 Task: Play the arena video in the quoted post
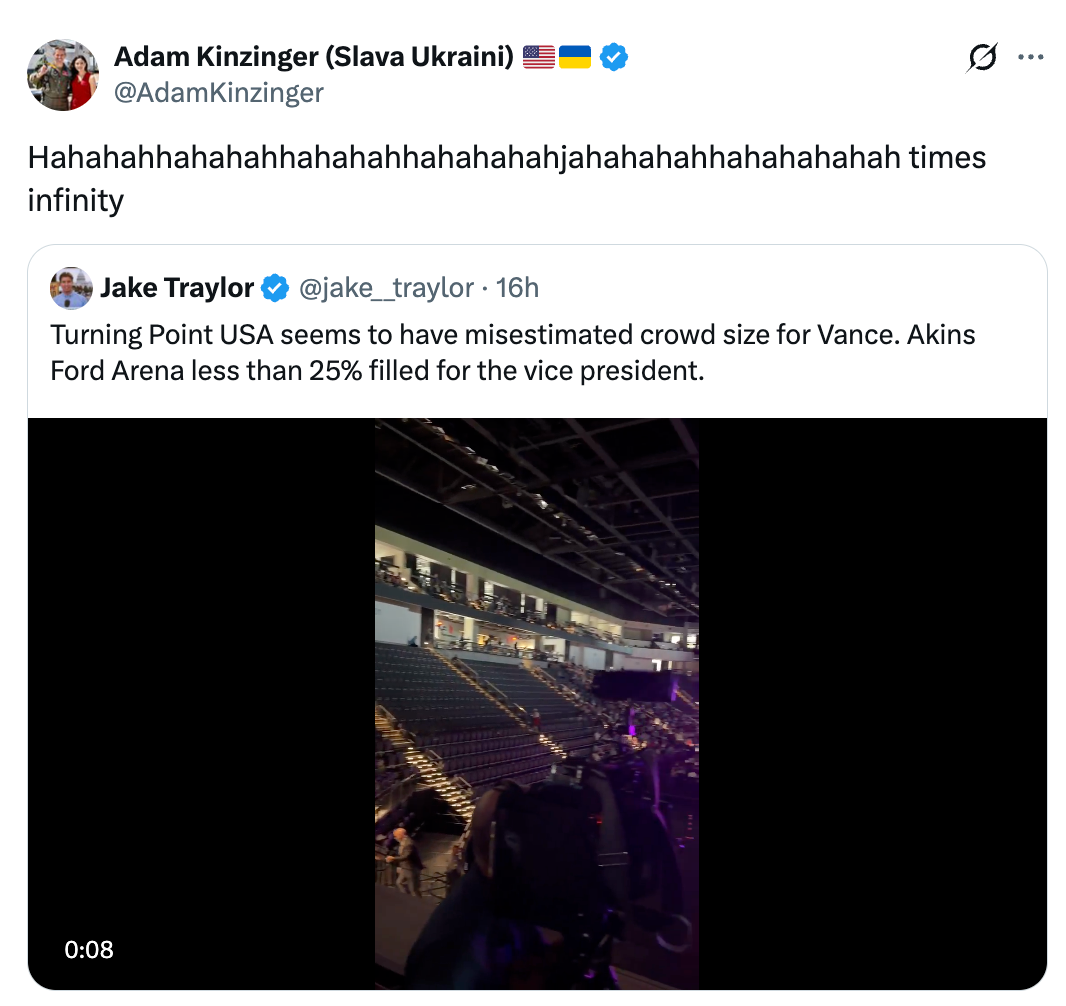pyautogui.click(x=536, y=703)
